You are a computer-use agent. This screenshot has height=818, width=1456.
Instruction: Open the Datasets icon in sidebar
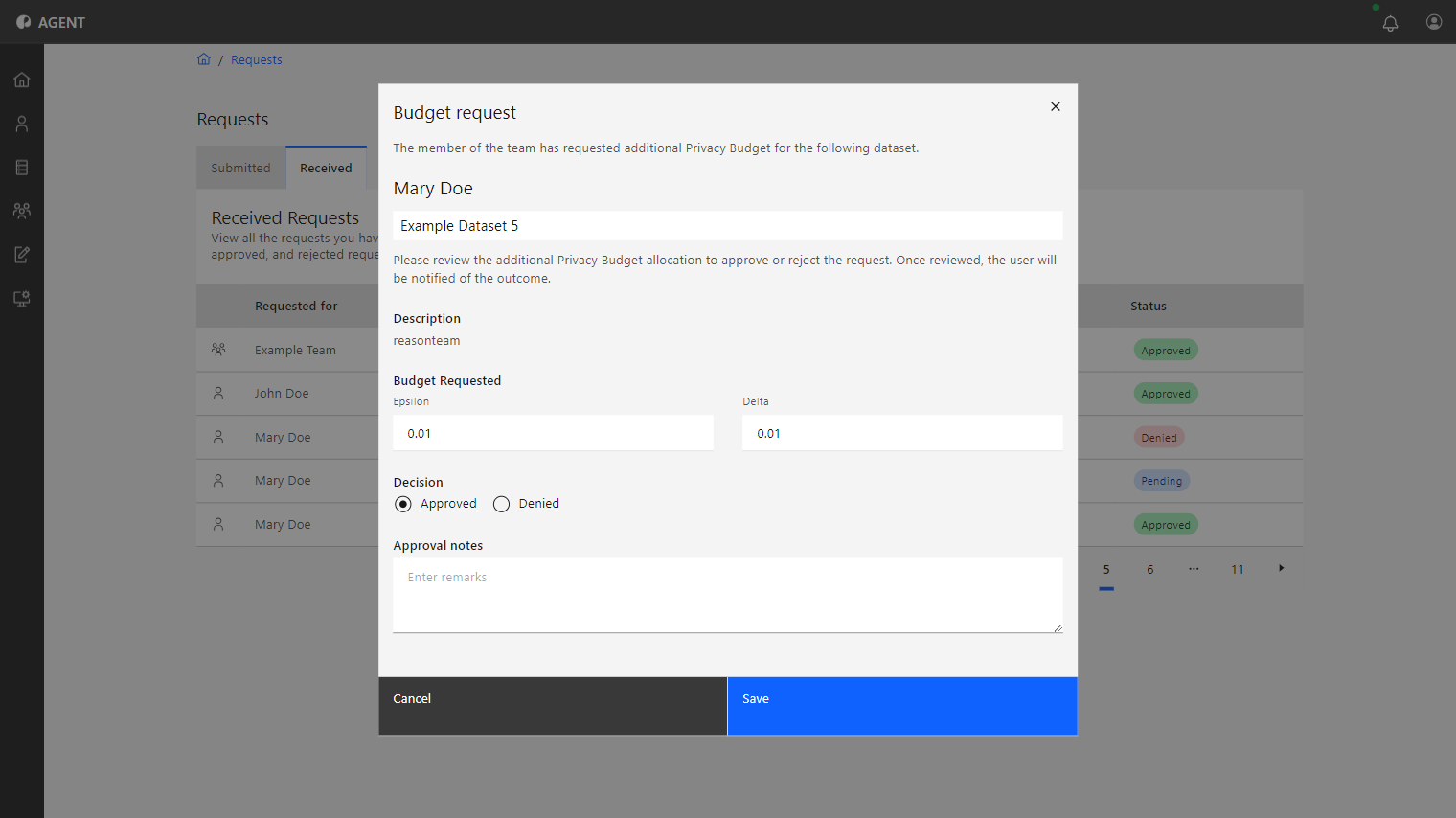pyautogui.click(x=22, y=168)
